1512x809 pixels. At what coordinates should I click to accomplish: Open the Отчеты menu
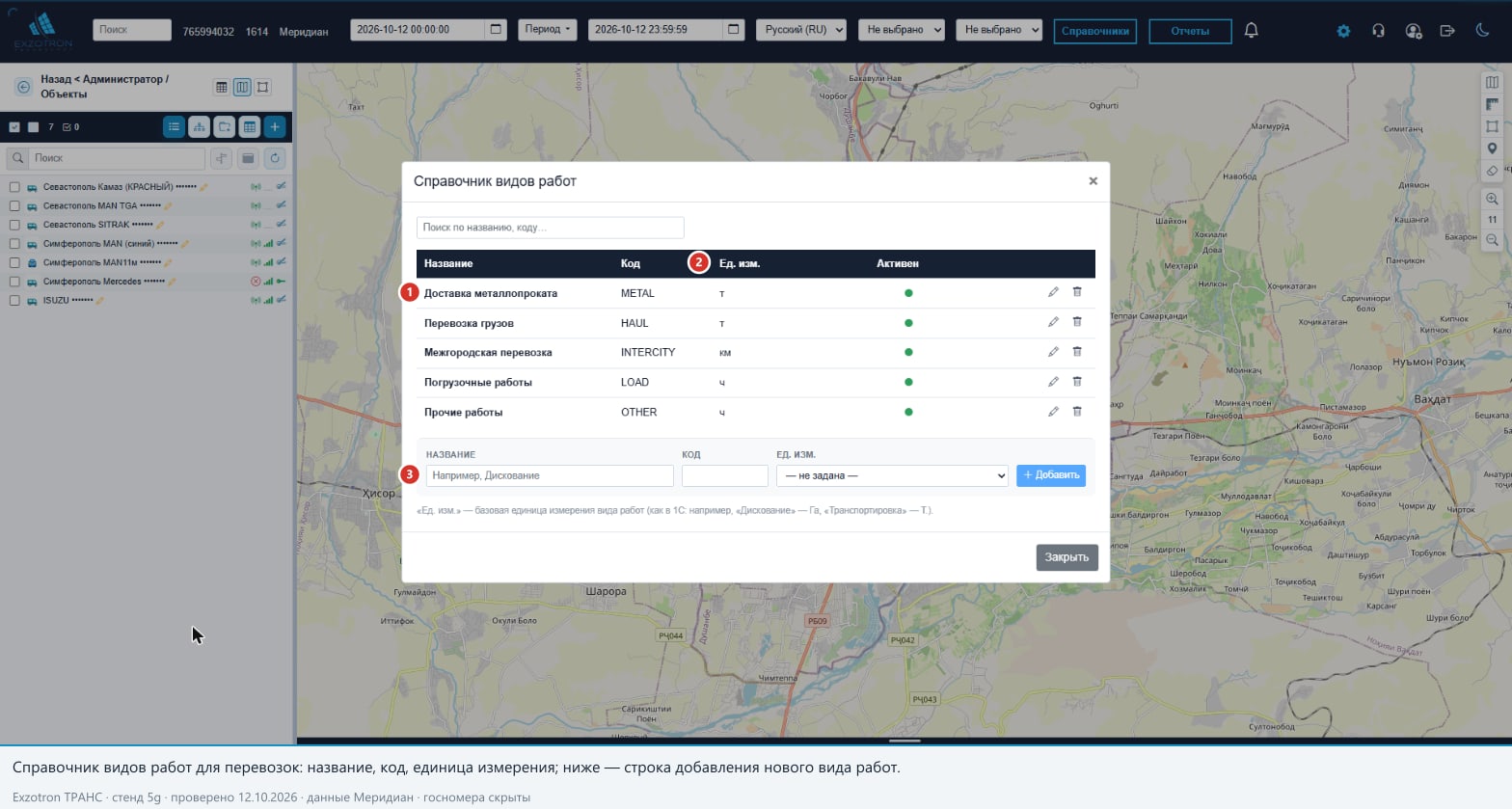click(1190, 31)
